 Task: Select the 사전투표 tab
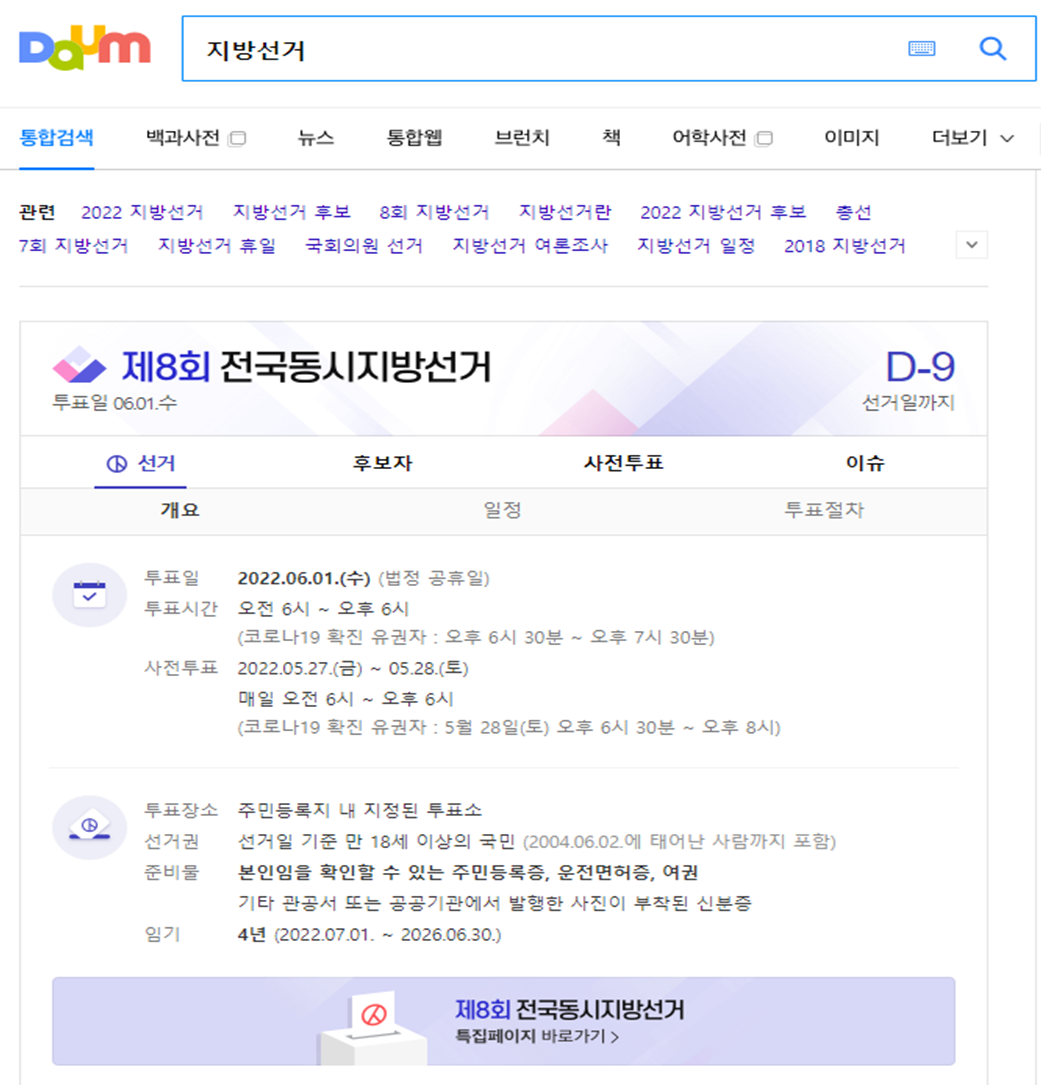624,463
